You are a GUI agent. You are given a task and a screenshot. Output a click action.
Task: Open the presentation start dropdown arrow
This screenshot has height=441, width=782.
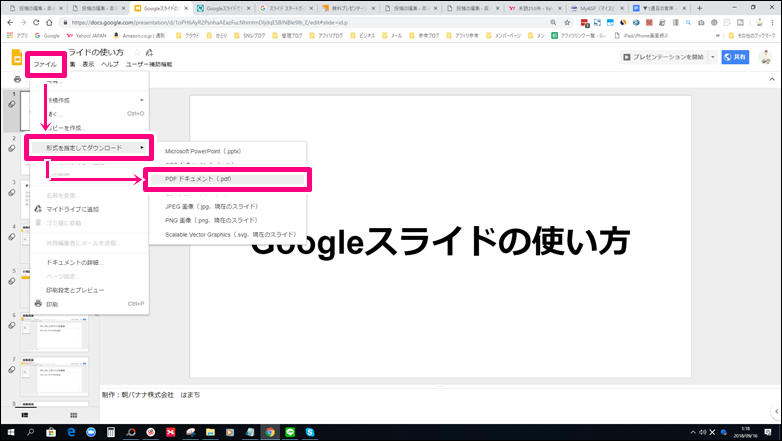click(x=713, y=57)
